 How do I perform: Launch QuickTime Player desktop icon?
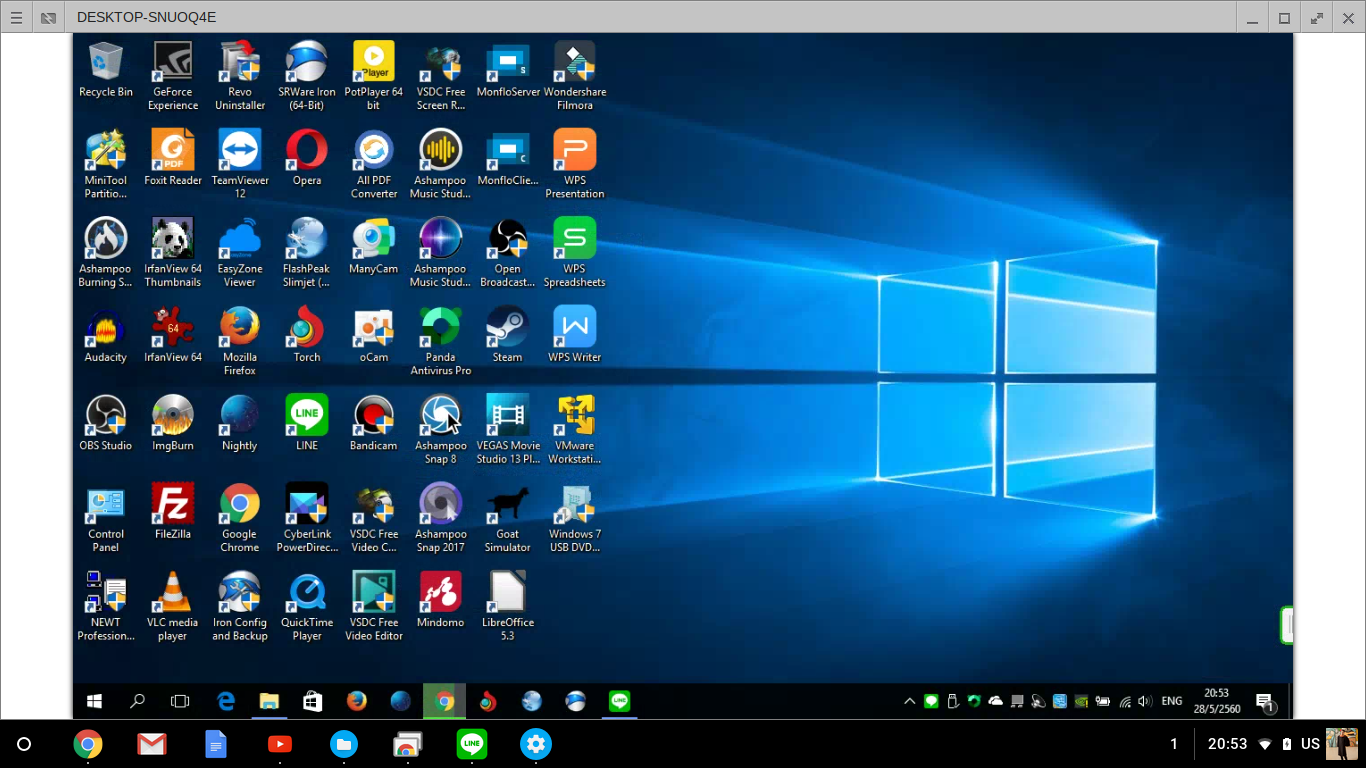[x=307, y=606]
